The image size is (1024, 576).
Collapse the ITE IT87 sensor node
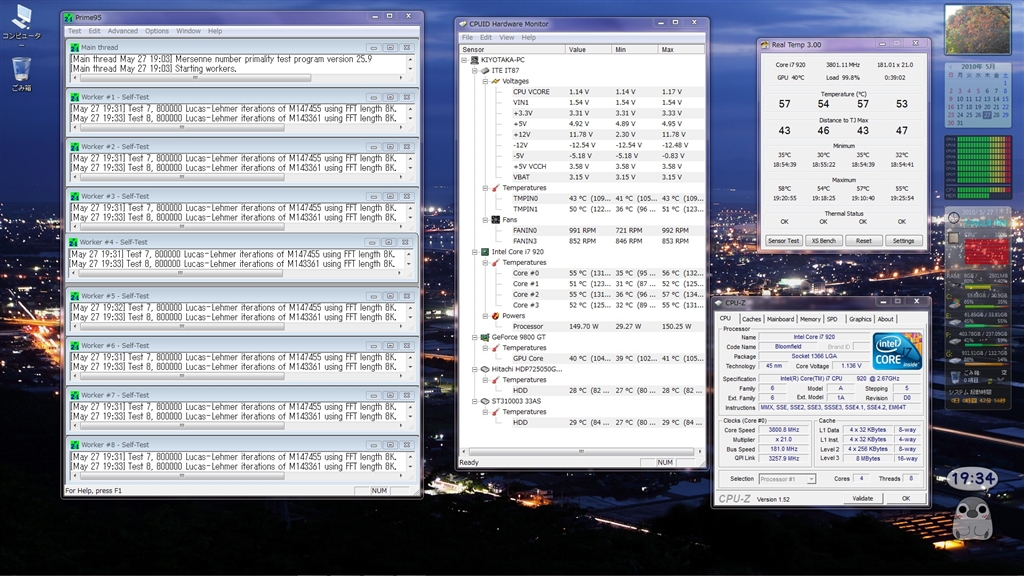[475, 71]
